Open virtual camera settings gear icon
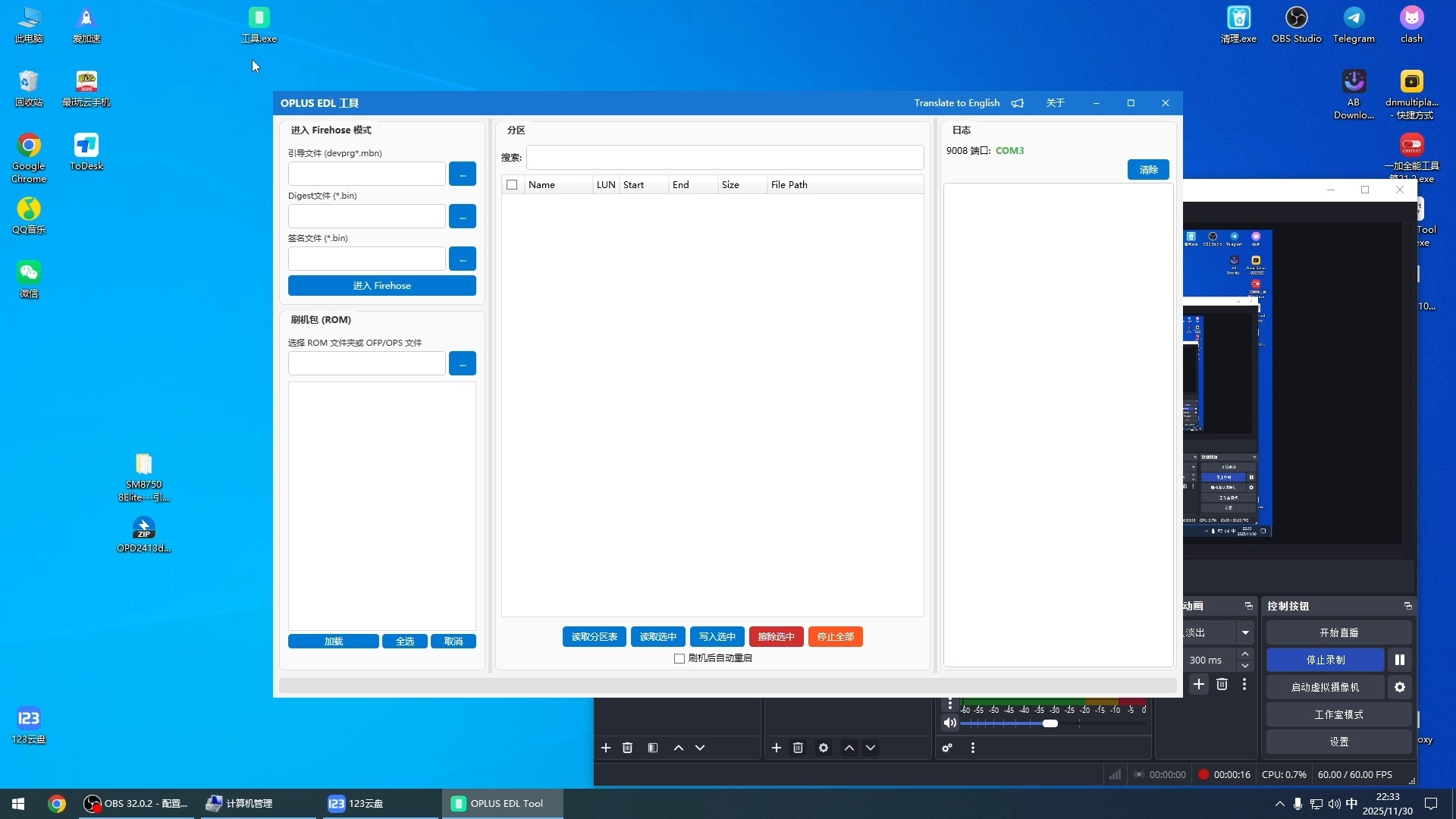The image size is (1456, 819). 1400,687
